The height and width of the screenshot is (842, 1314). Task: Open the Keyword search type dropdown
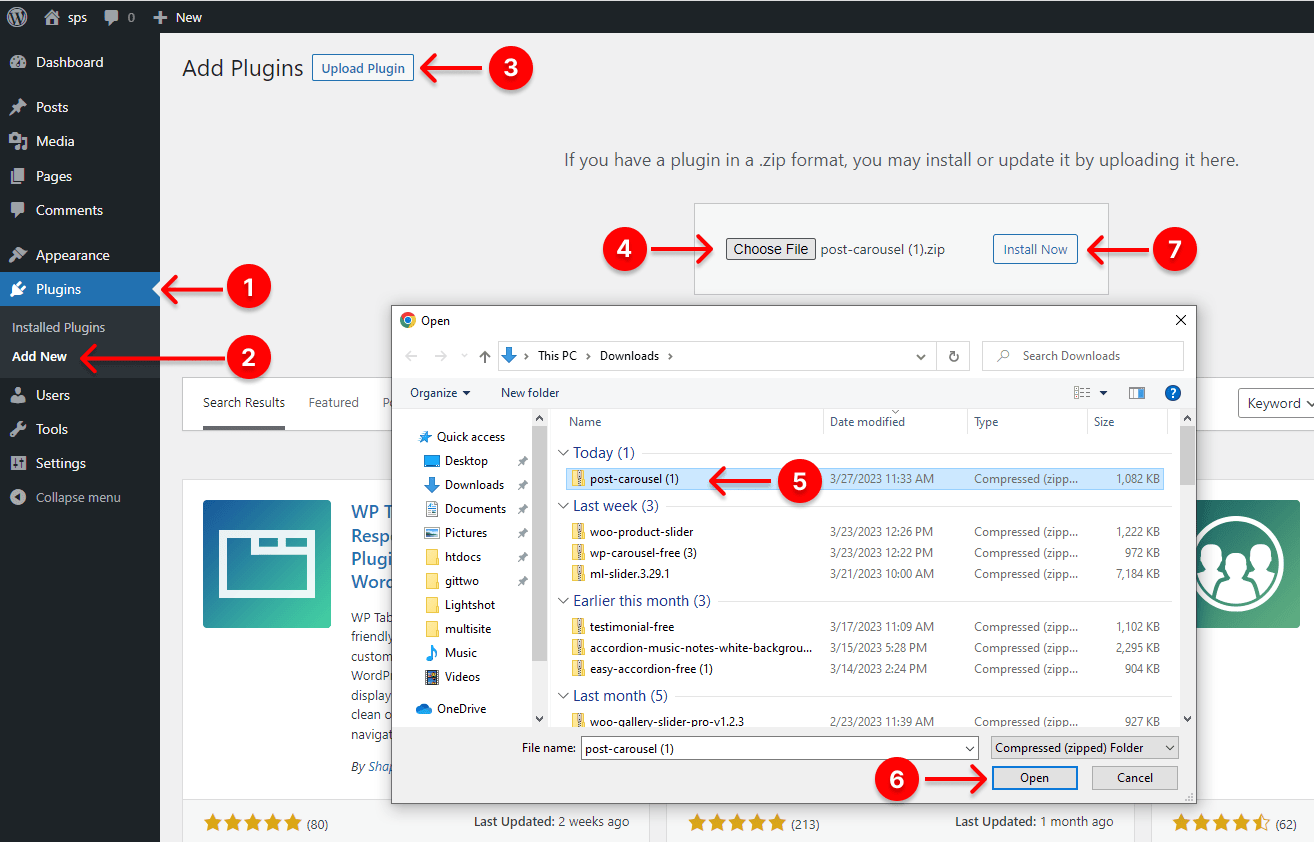[x=1276, y=403]
